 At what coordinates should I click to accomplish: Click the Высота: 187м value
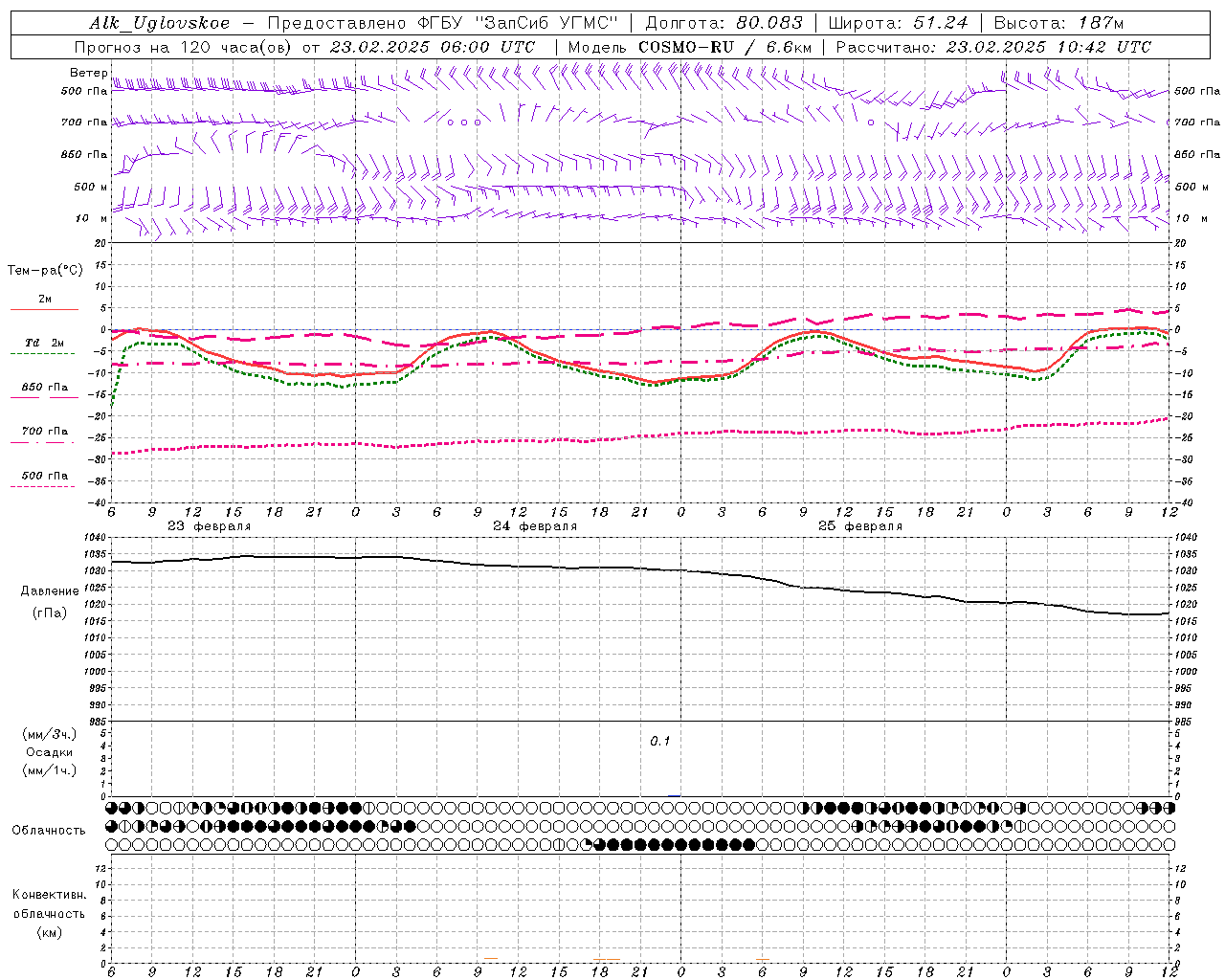1058,23
